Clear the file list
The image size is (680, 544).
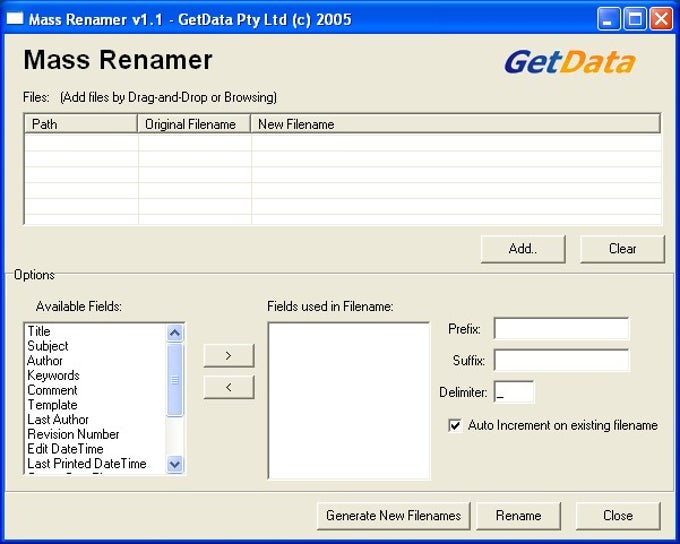pos(622,249)
